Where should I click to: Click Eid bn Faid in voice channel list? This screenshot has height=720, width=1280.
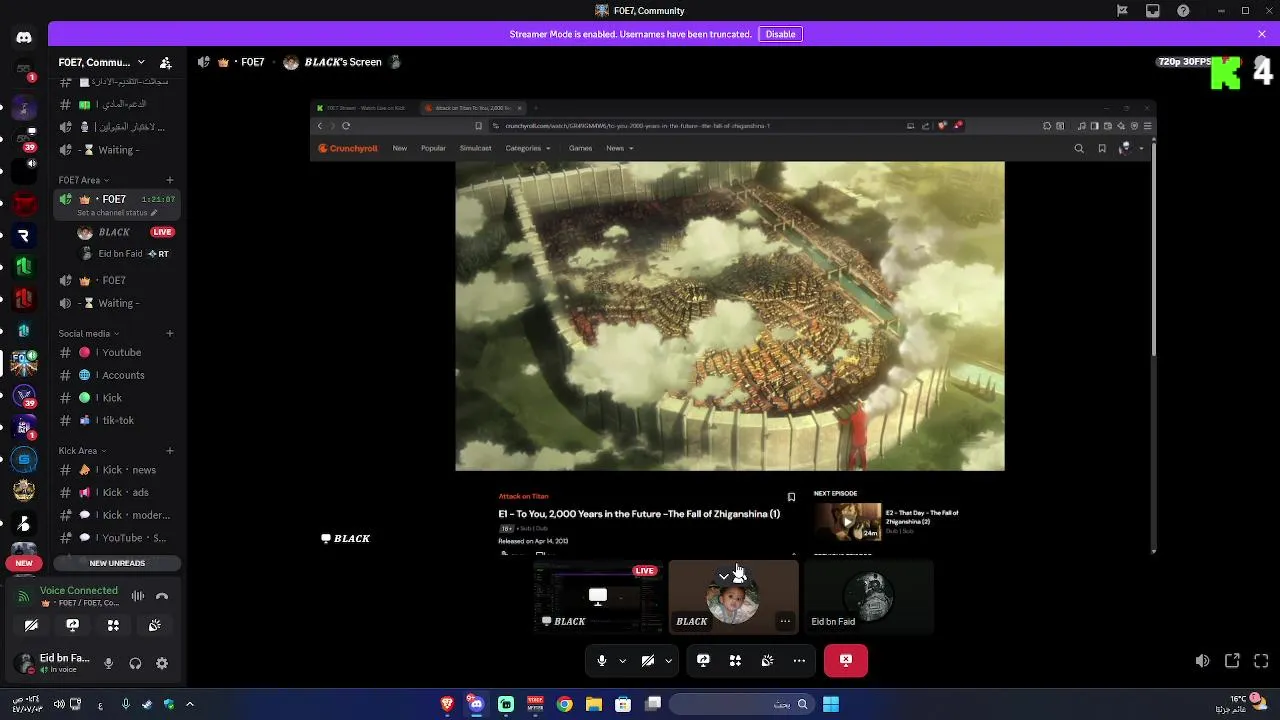pyautogui.click(x=124, y=254)
